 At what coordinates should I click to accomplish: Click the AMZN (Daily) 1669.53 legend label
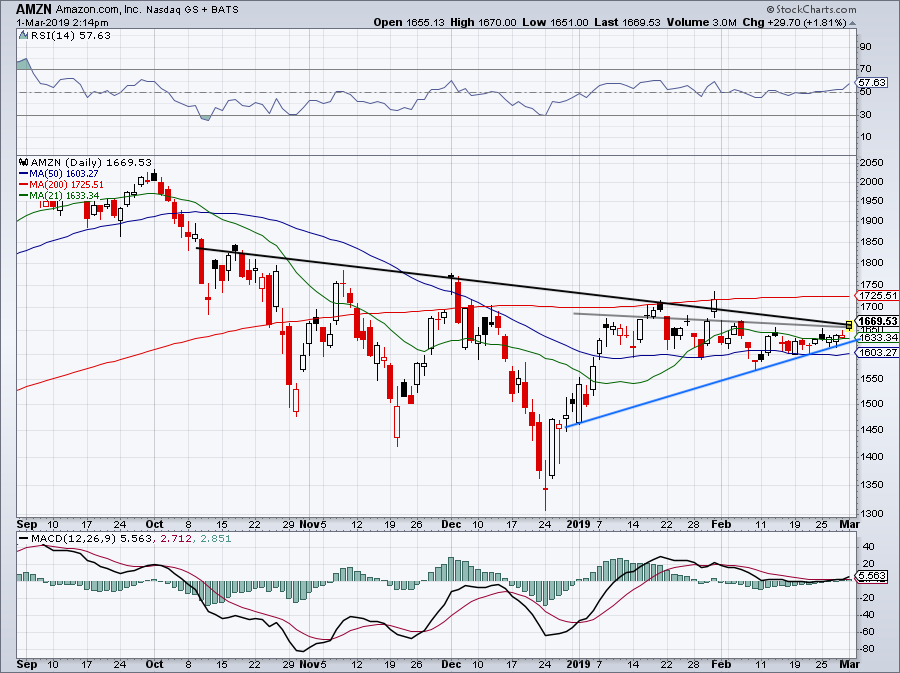pos(91,162)
